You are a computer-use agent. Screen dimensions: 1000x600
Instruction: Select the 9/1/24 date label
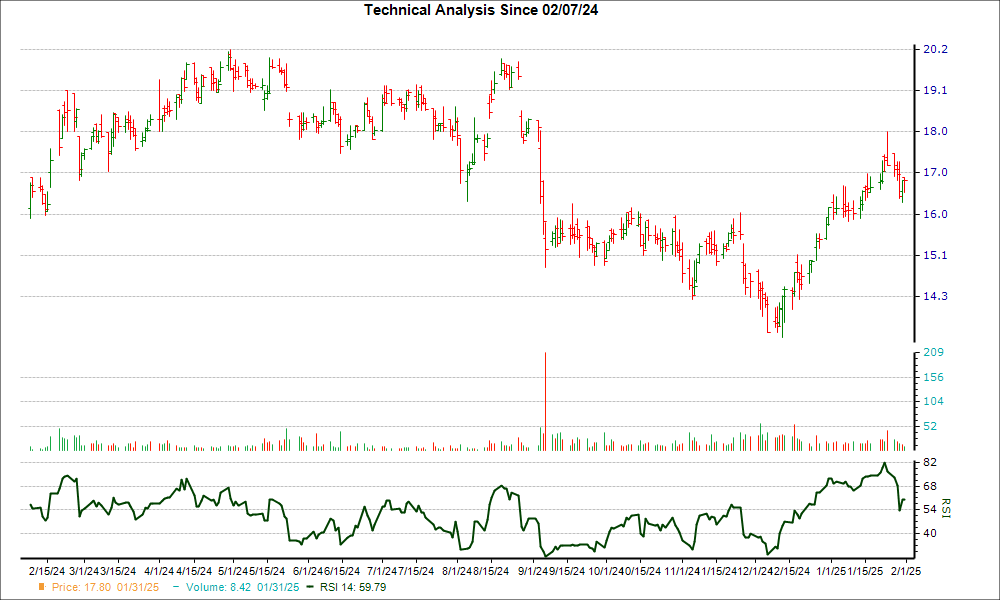532,571
